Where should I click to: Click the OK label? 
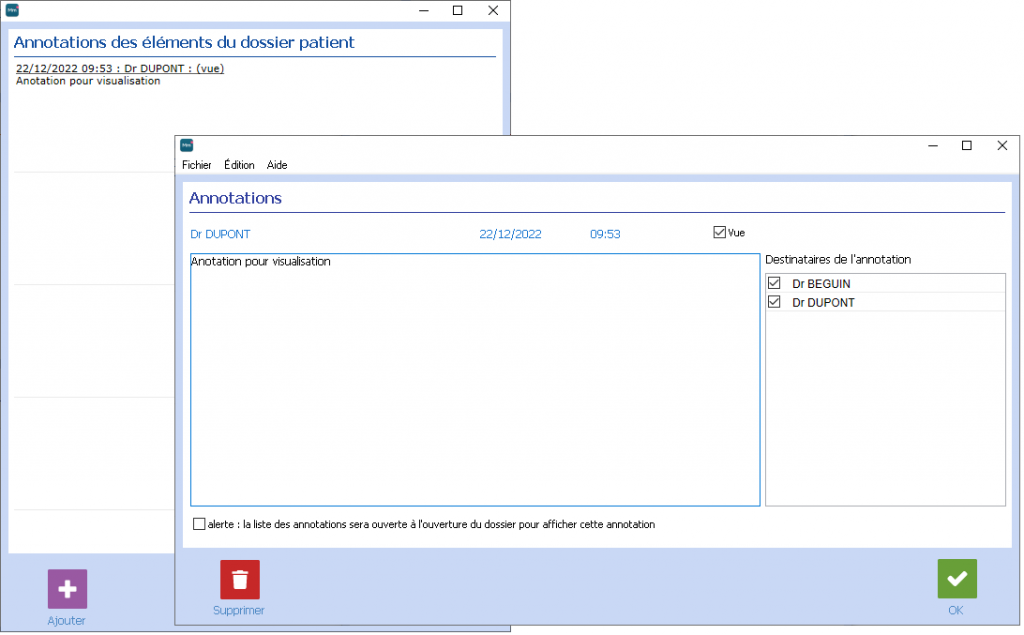coord(957,611)
